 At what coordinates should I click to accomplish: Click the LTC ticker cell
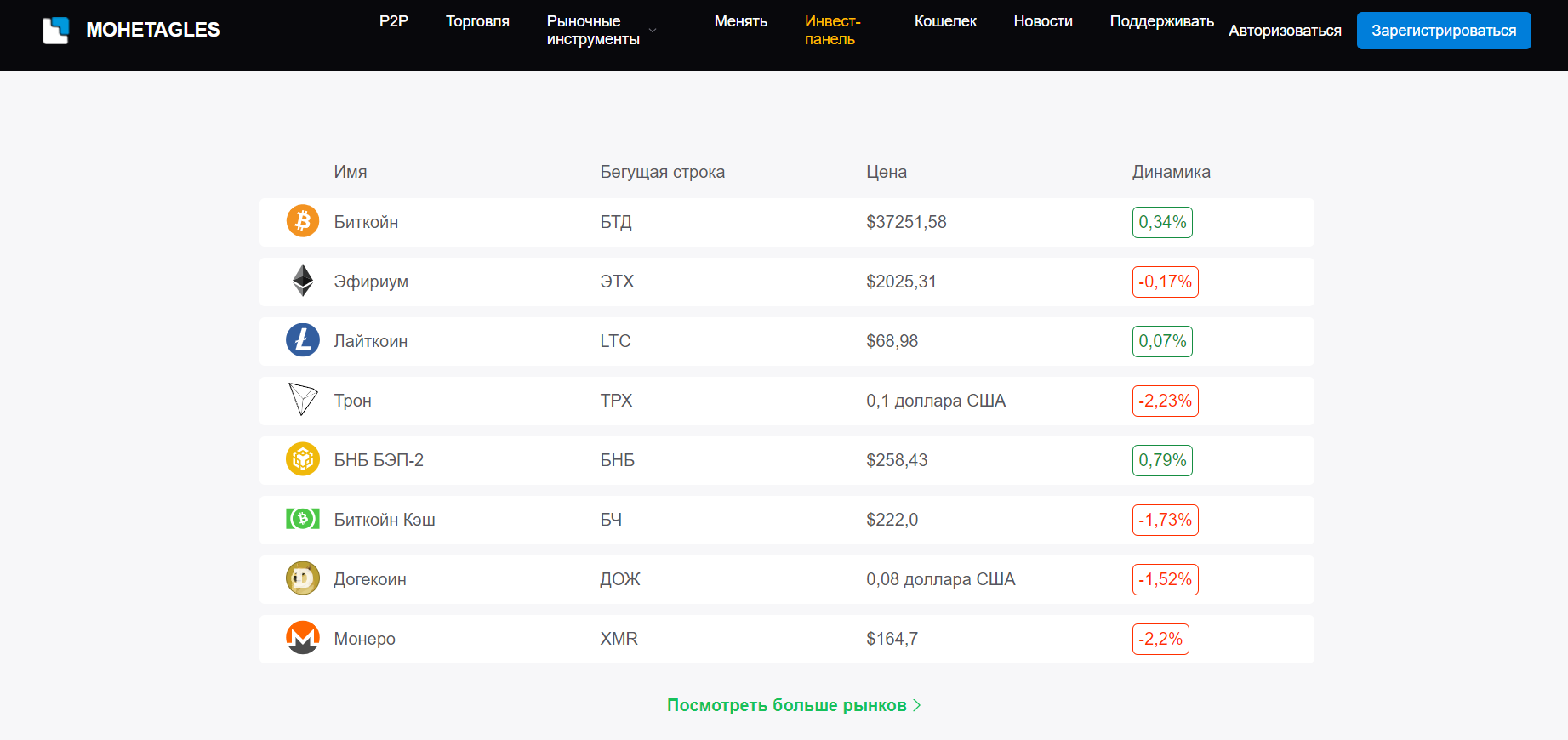[x=615, y=341]
